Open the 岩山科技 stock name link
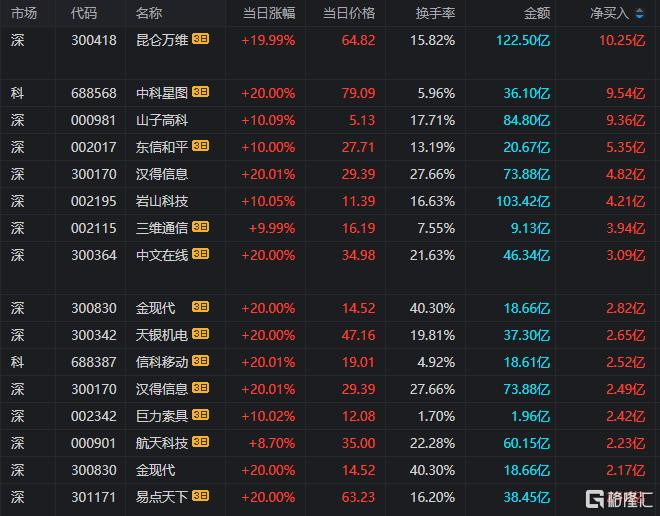This screenshot has width=660, height=516. point(162,201)
